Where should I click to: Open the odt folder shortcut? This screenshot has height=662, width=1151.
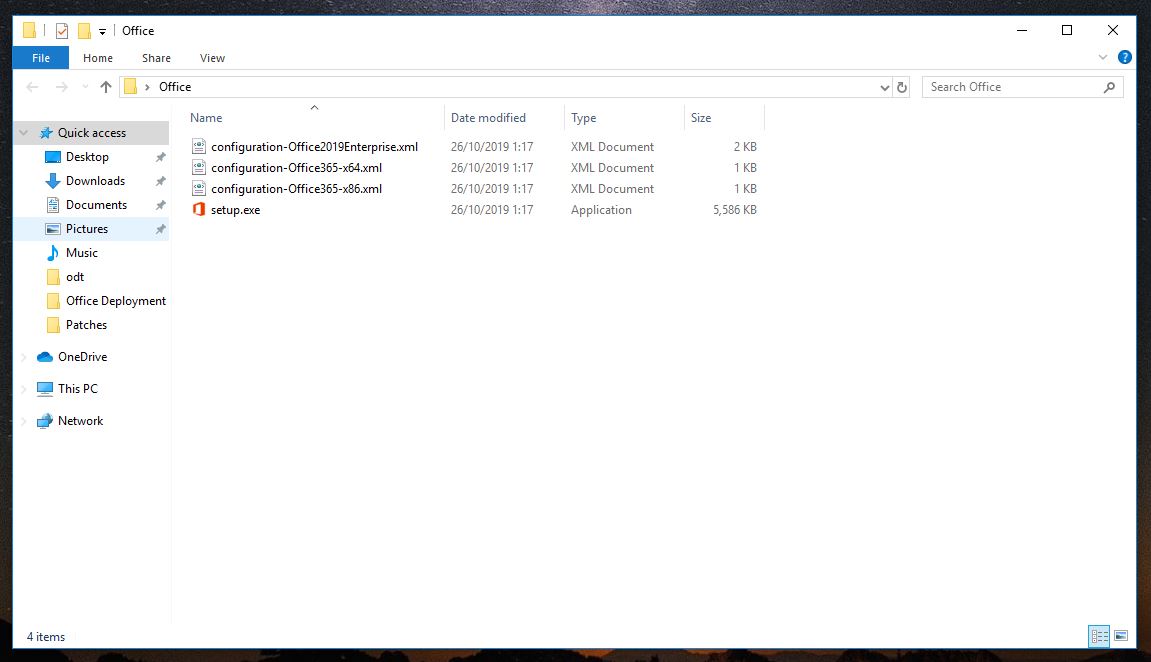(x=75, y=277)
